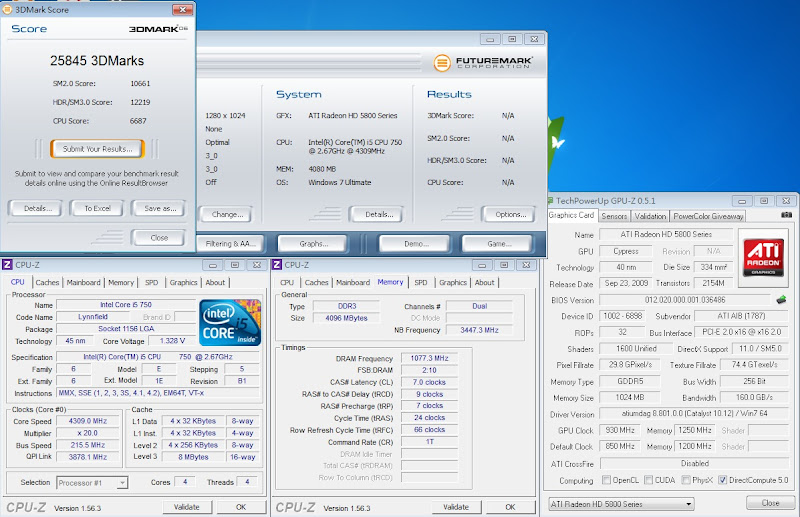This screenshot has width=800, height=517.
Task: Enable the OpenCL checkbox
Action: click(606, 480)
